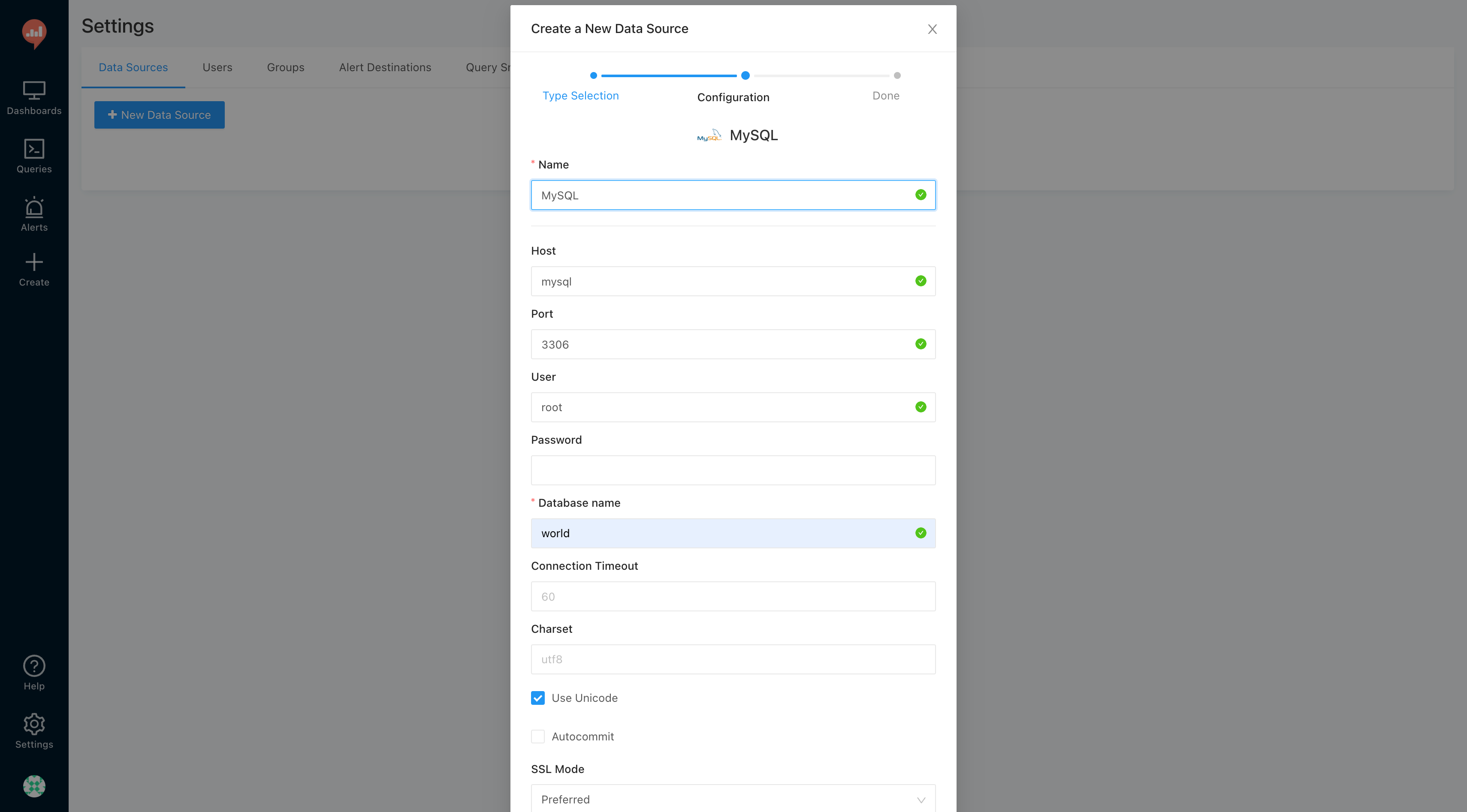This screenshot has height=812, width=1467.
Task: Select the Groups tab
Action: 285,67
